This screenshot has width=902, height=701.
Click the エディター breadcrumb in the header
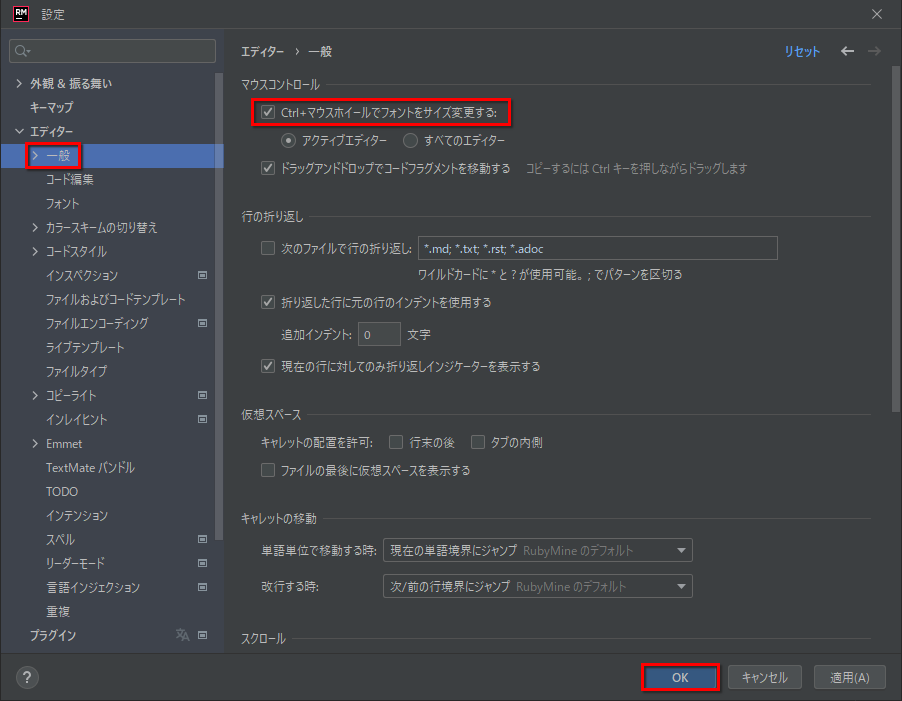pos(262,52)
